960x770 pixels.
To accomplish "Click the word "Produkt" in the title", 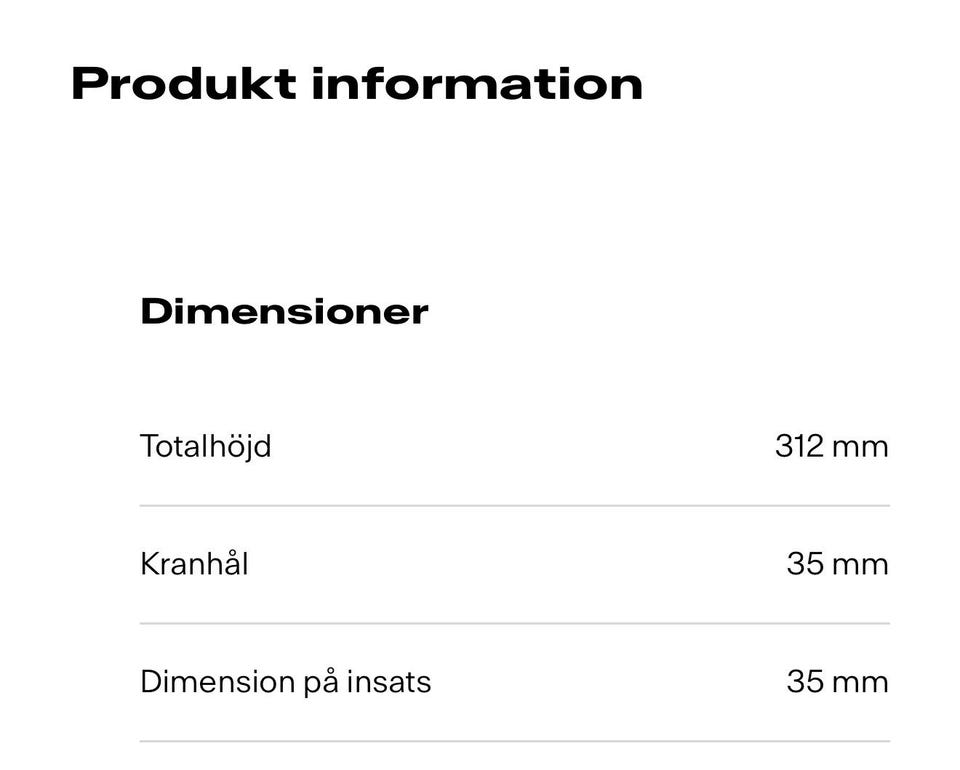I will pos(184,84).
